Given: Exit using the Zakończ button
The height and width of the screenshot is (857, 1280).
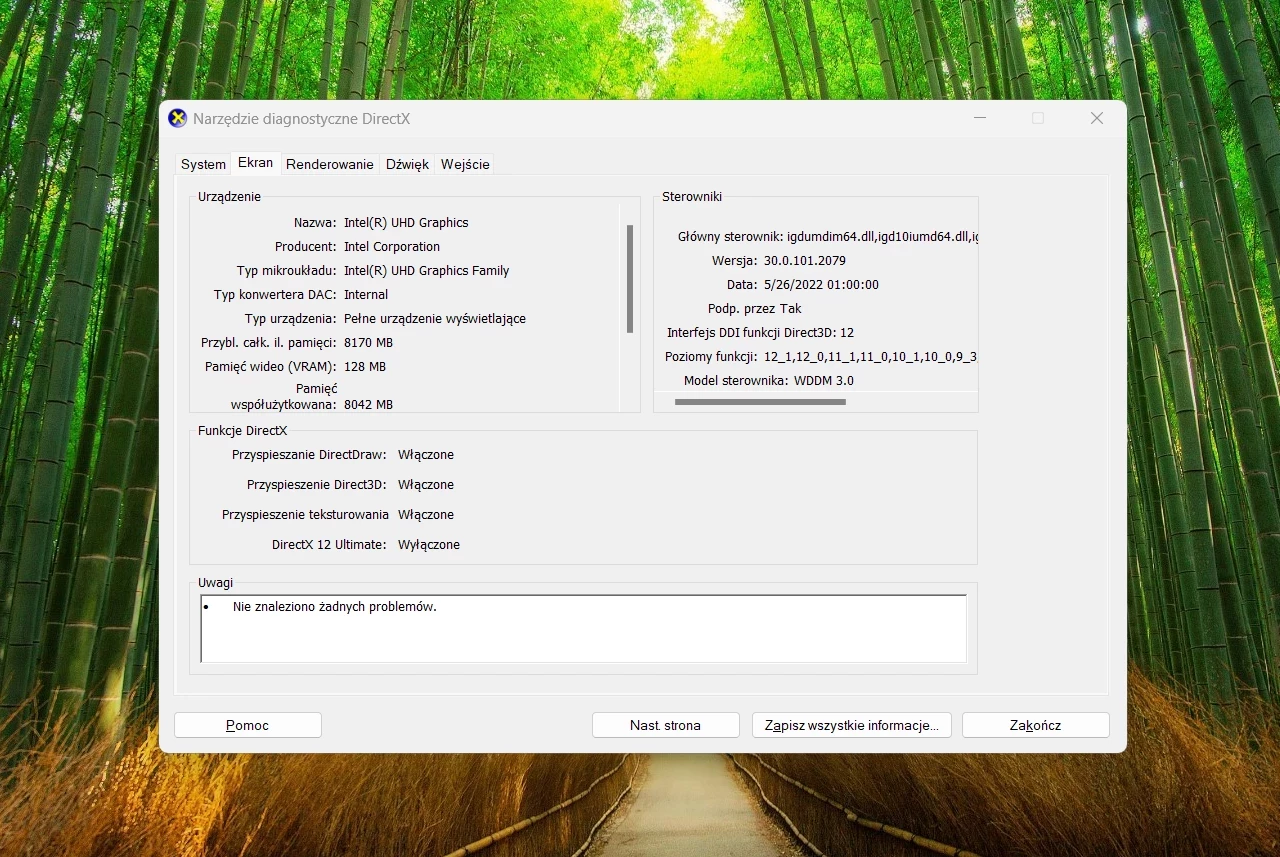Looking at the screenshot, I should (1035, 725).
